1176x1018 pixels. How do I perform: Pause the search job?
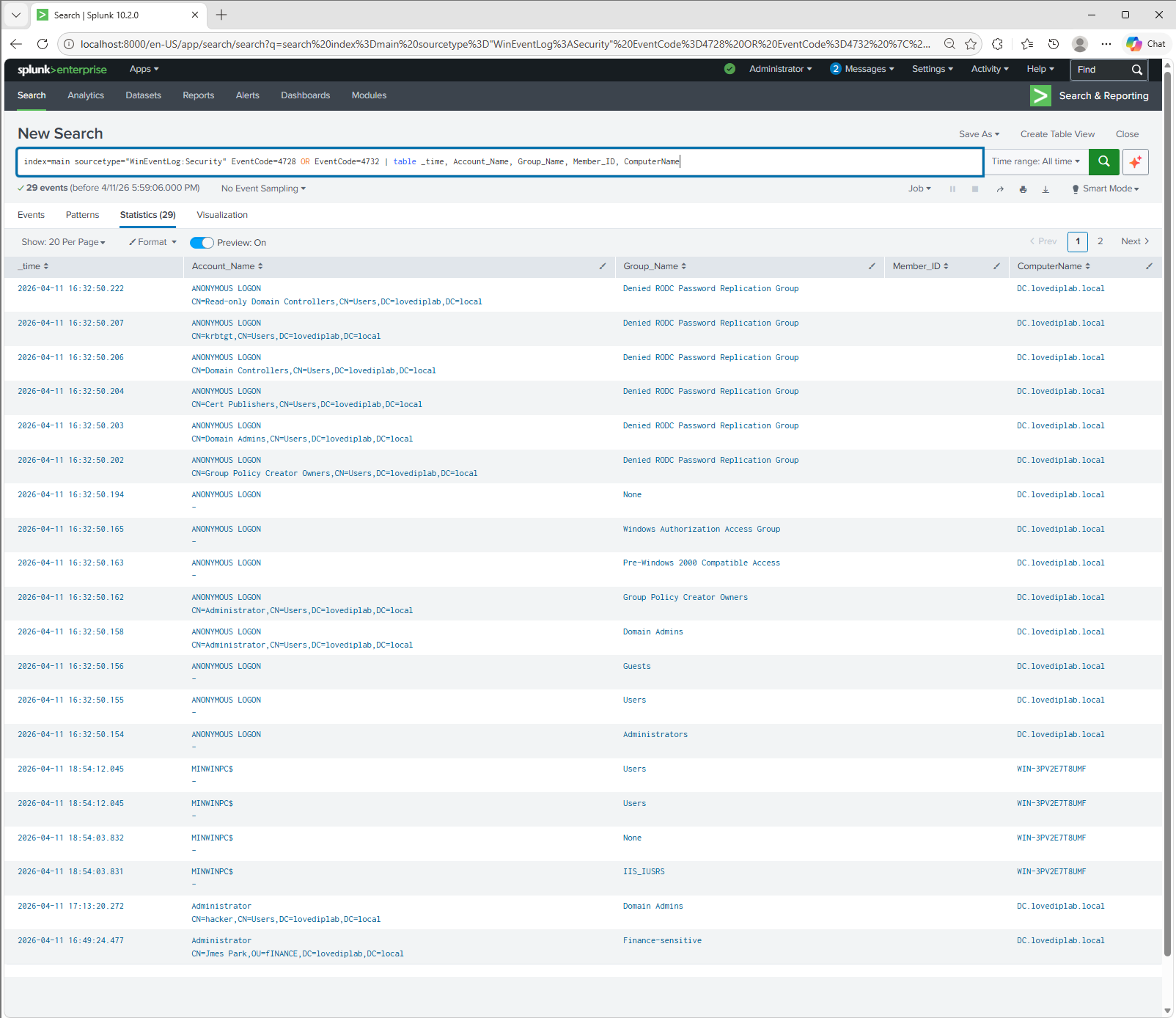pos(952,189)
